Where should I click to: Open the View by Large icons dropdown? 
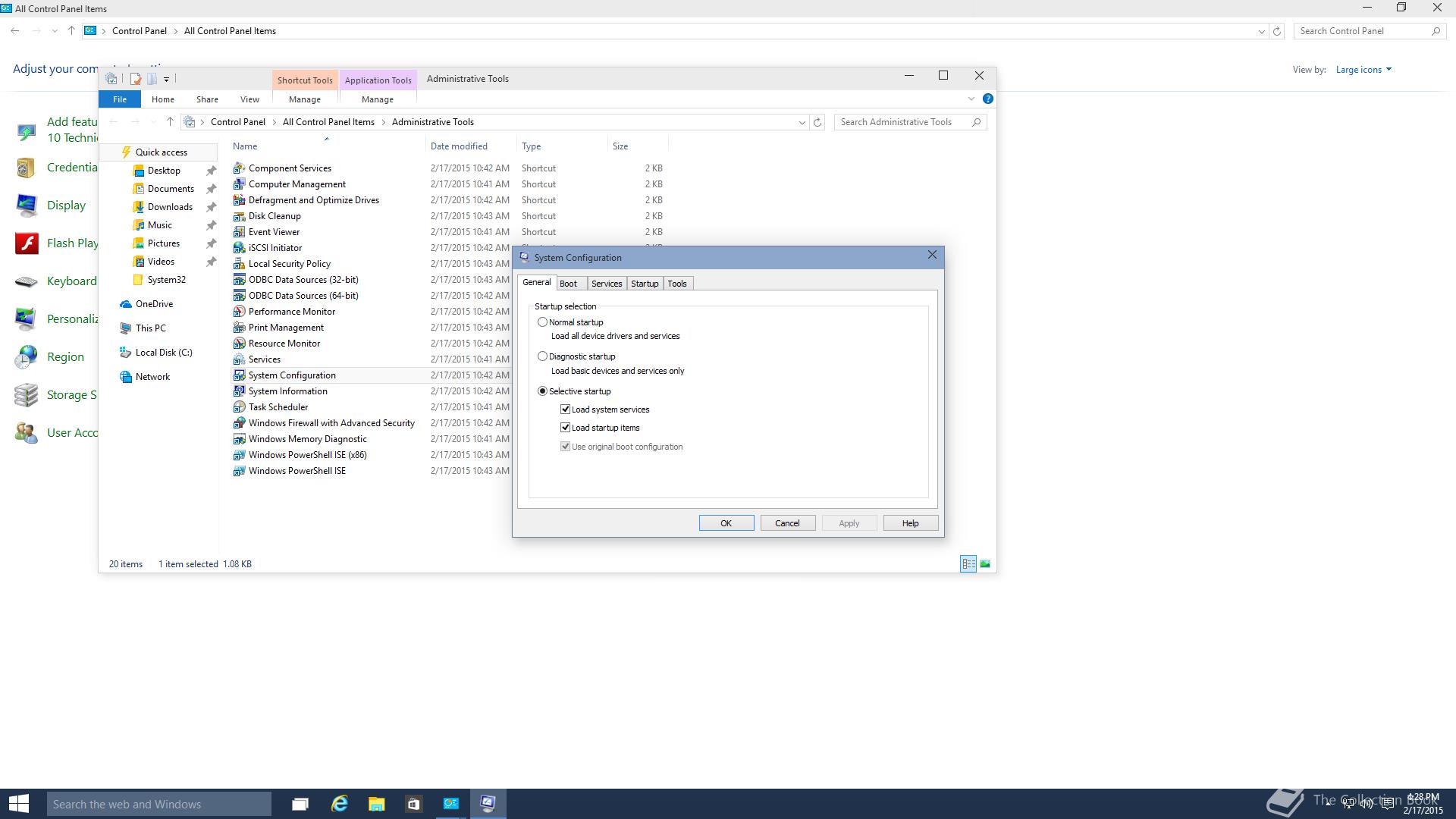tap(1363, 70)
